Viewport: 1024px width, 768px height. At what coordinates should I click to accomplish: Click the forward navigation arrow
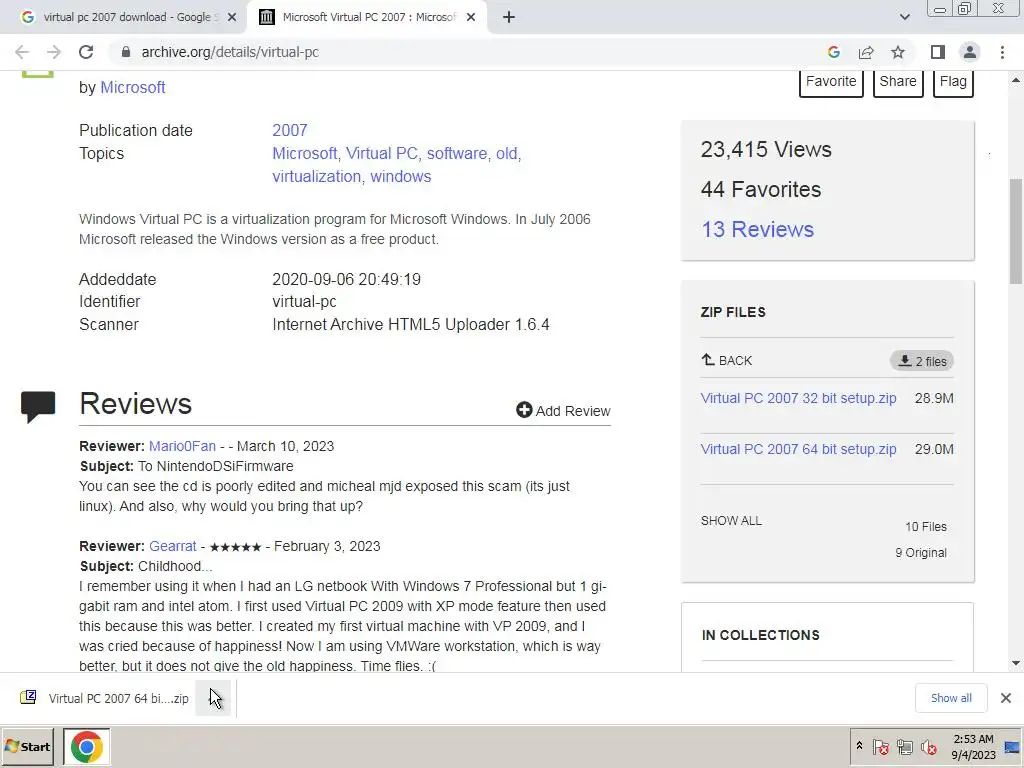[54, 52]
